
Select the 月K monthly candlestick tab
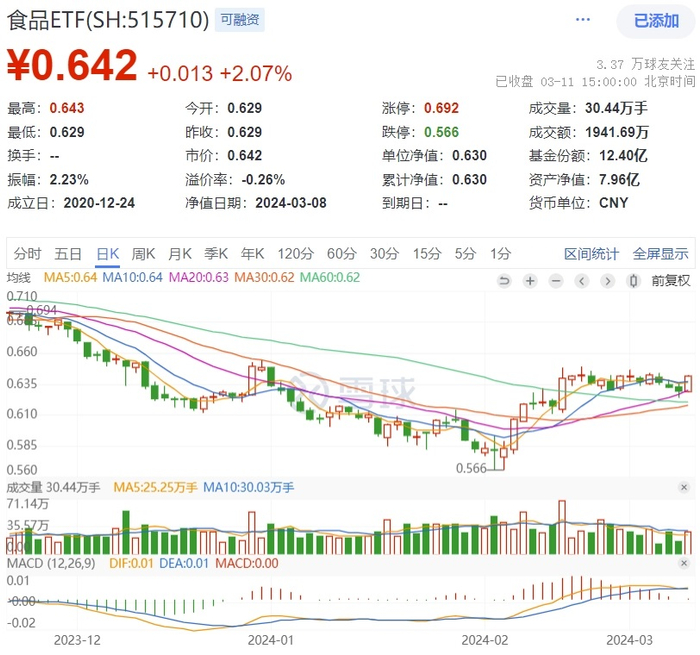tap(180, 254)
